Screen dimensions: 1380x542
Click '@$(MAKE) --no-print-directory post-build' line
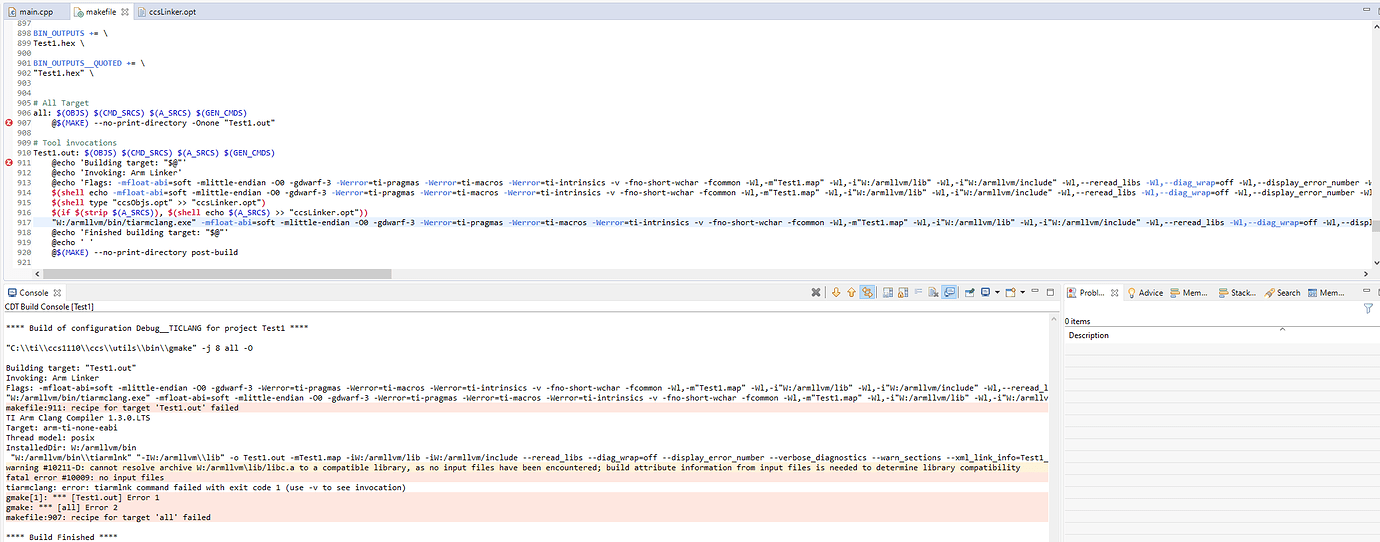point(145,252)
